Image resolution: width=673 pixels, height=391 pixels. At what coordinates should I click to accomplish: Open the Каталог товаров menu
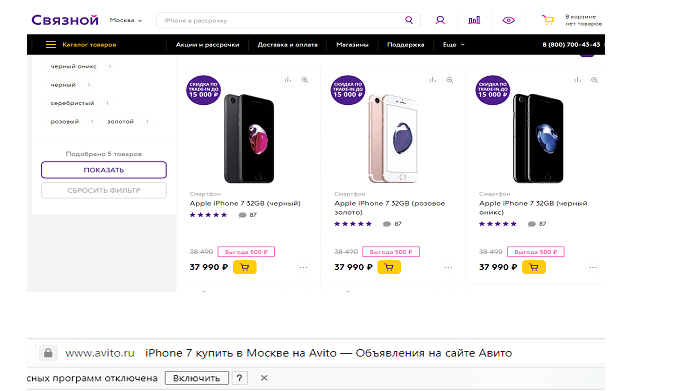(x=81, y=45)
